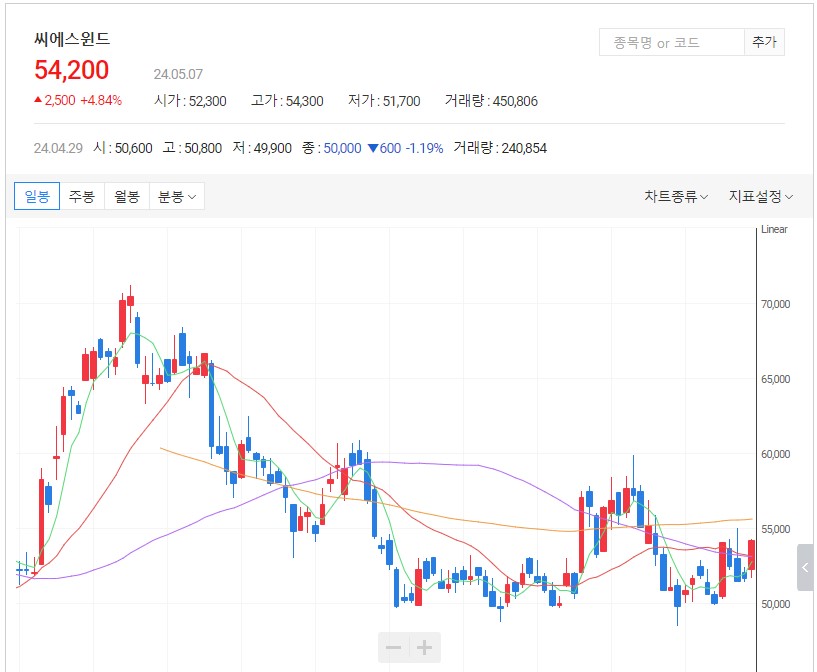817x672 pixels.
Task: Switch to the 월봉 monthly chart tab
Action: 126,196
